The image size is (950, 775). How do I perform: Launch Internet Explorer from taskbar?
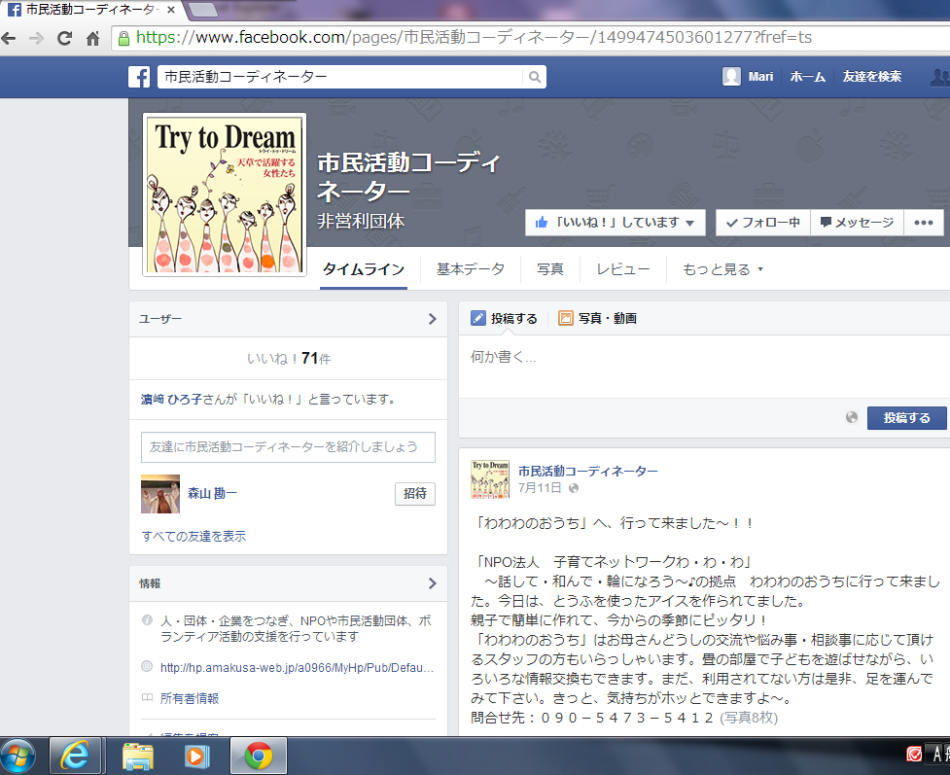coord(75,756)
